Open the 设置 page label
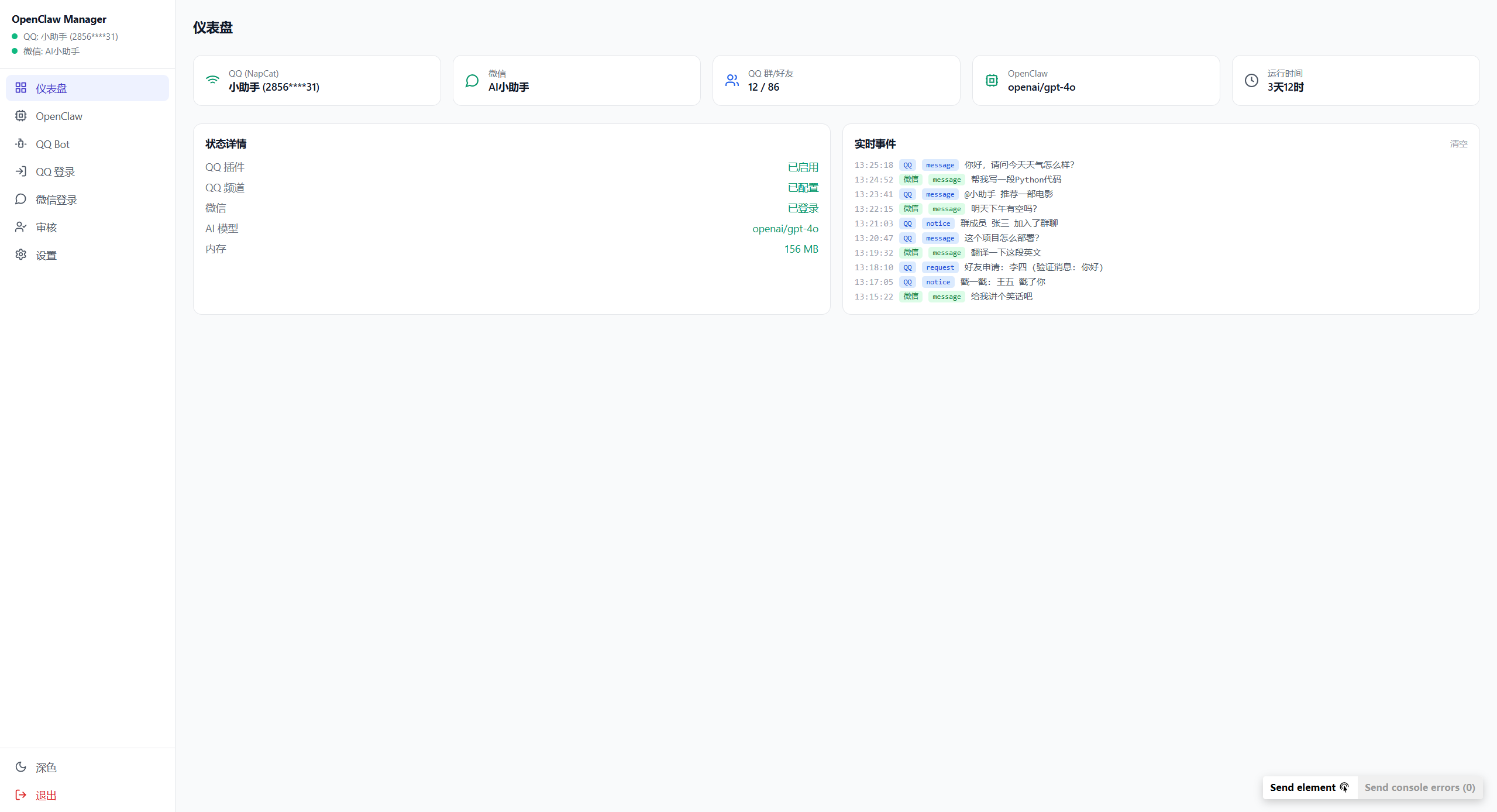The image size is (1497, 812). 46,255
